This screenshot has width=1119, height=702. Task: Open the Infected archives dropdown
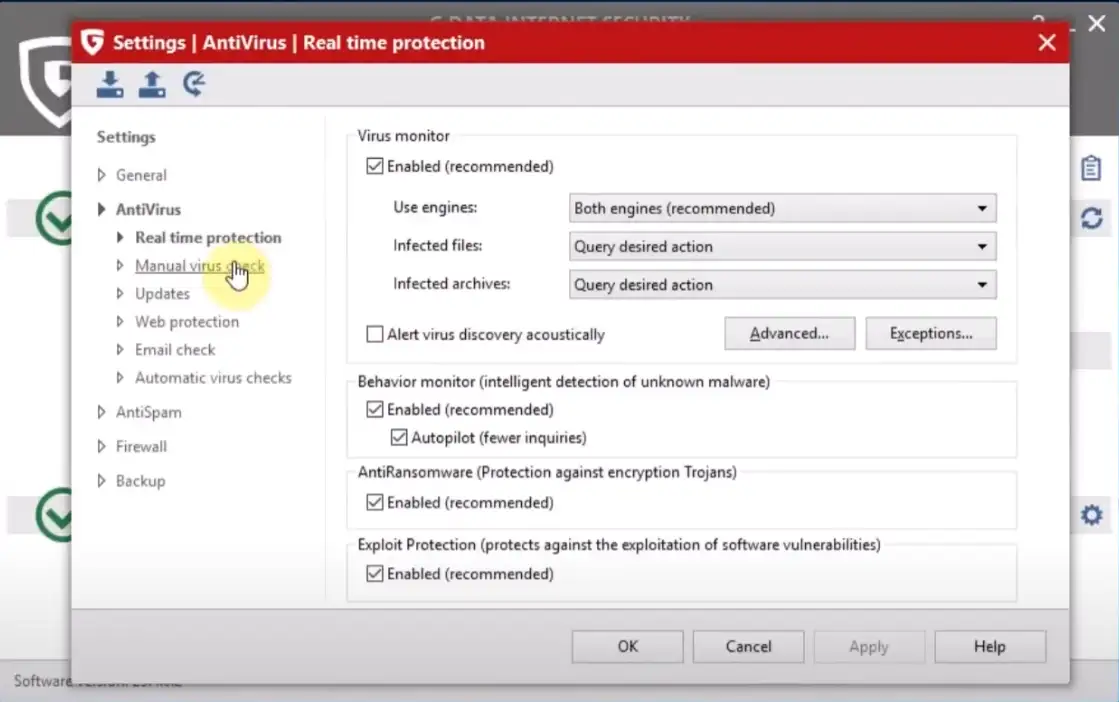[x=782, y=285]
